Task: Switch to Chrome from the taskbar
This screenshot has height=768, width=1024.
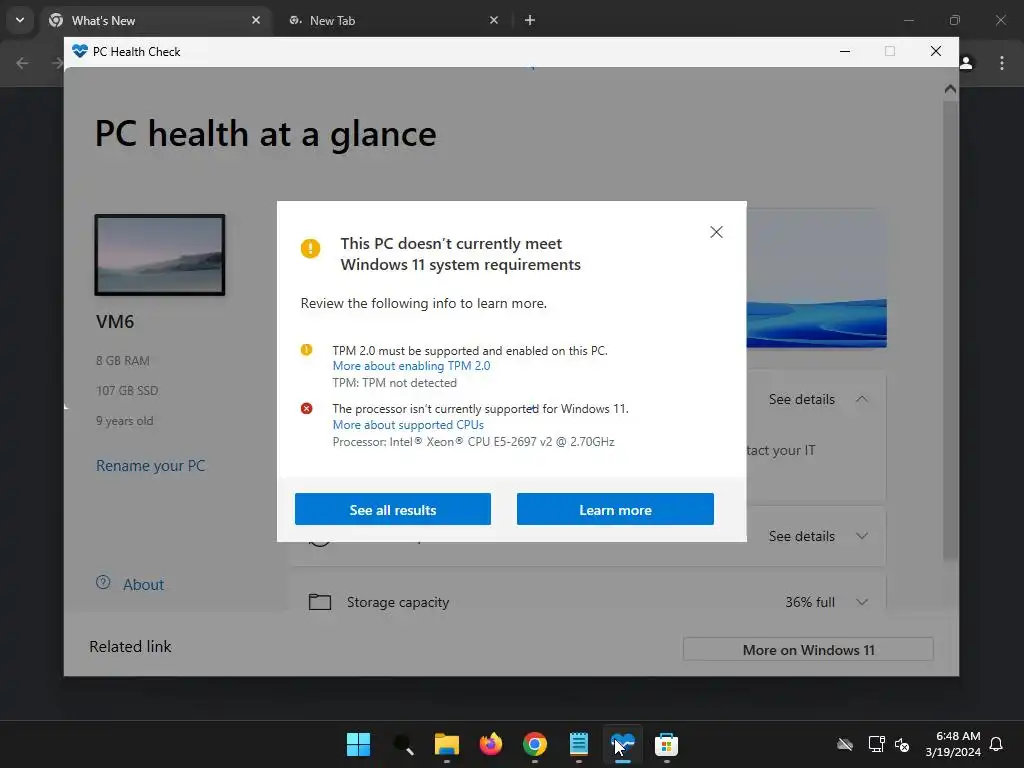Action: [535, 744]
